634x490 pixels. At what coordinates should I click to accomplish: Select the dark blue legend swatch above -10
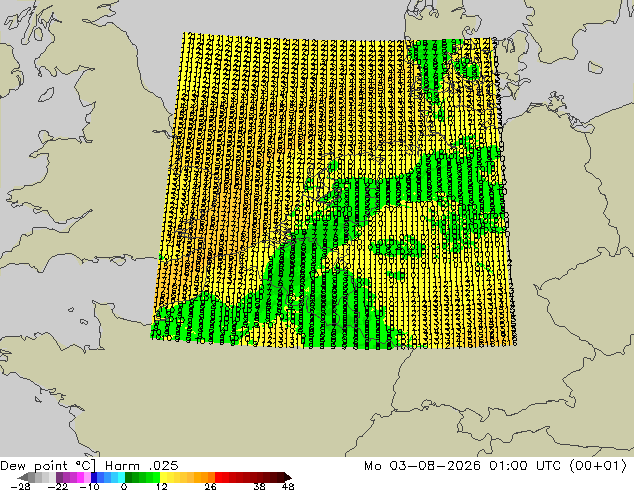tap(94, 477)
